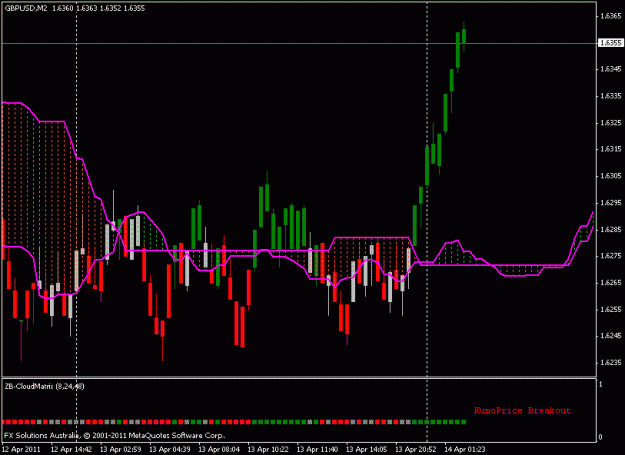Screen dimensions: 625x455
Task: Click the red KumoPrice Breakout text
Action: [523, 411]
